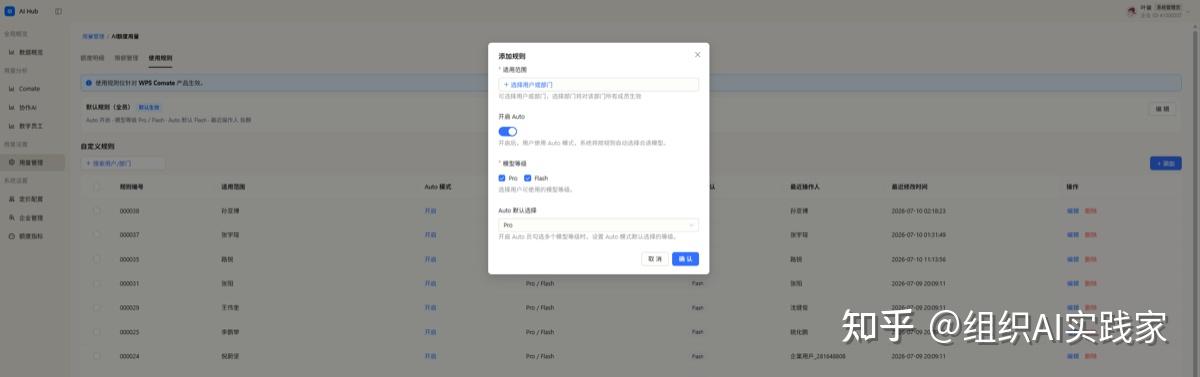Open the Auto 默认选择 dropdown showing Pro
The image size is (1200, 377).
click(x=598, y=225)
